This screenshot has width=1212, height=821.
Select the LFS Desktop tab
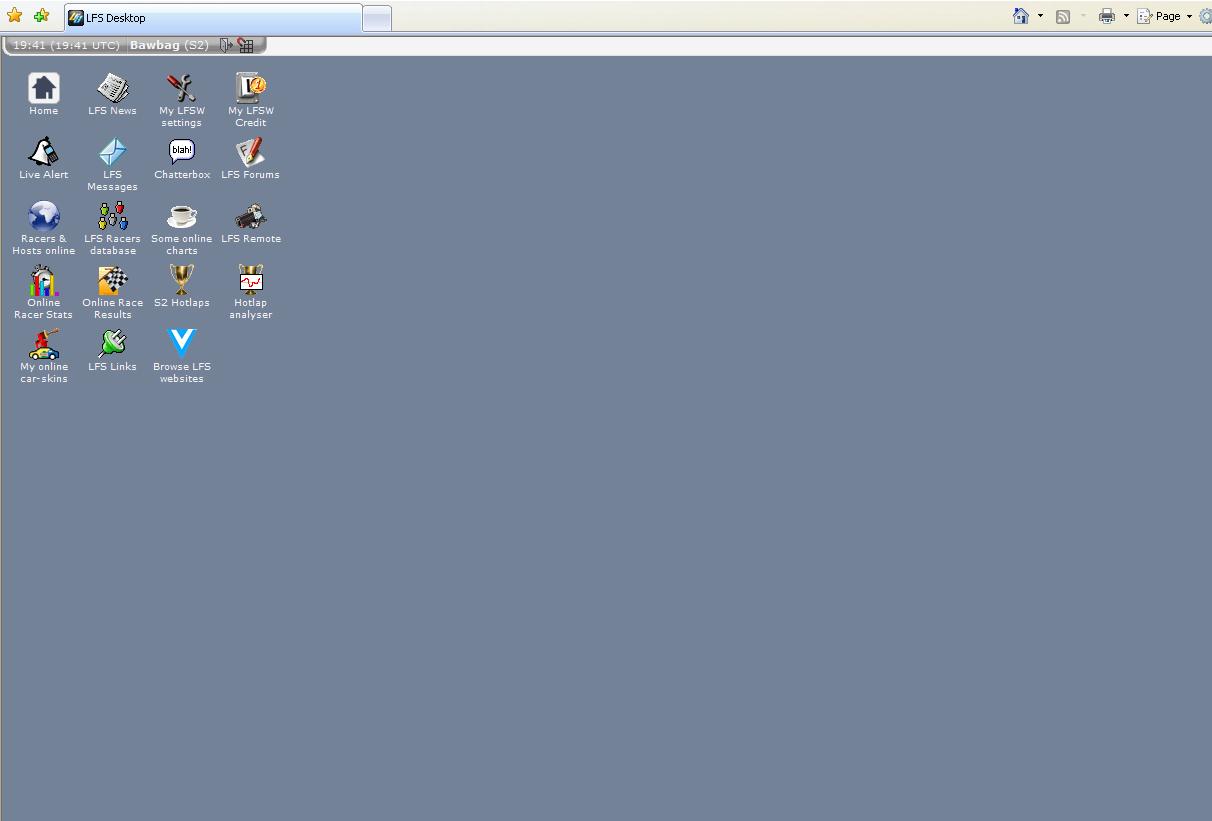coord(213,18)
